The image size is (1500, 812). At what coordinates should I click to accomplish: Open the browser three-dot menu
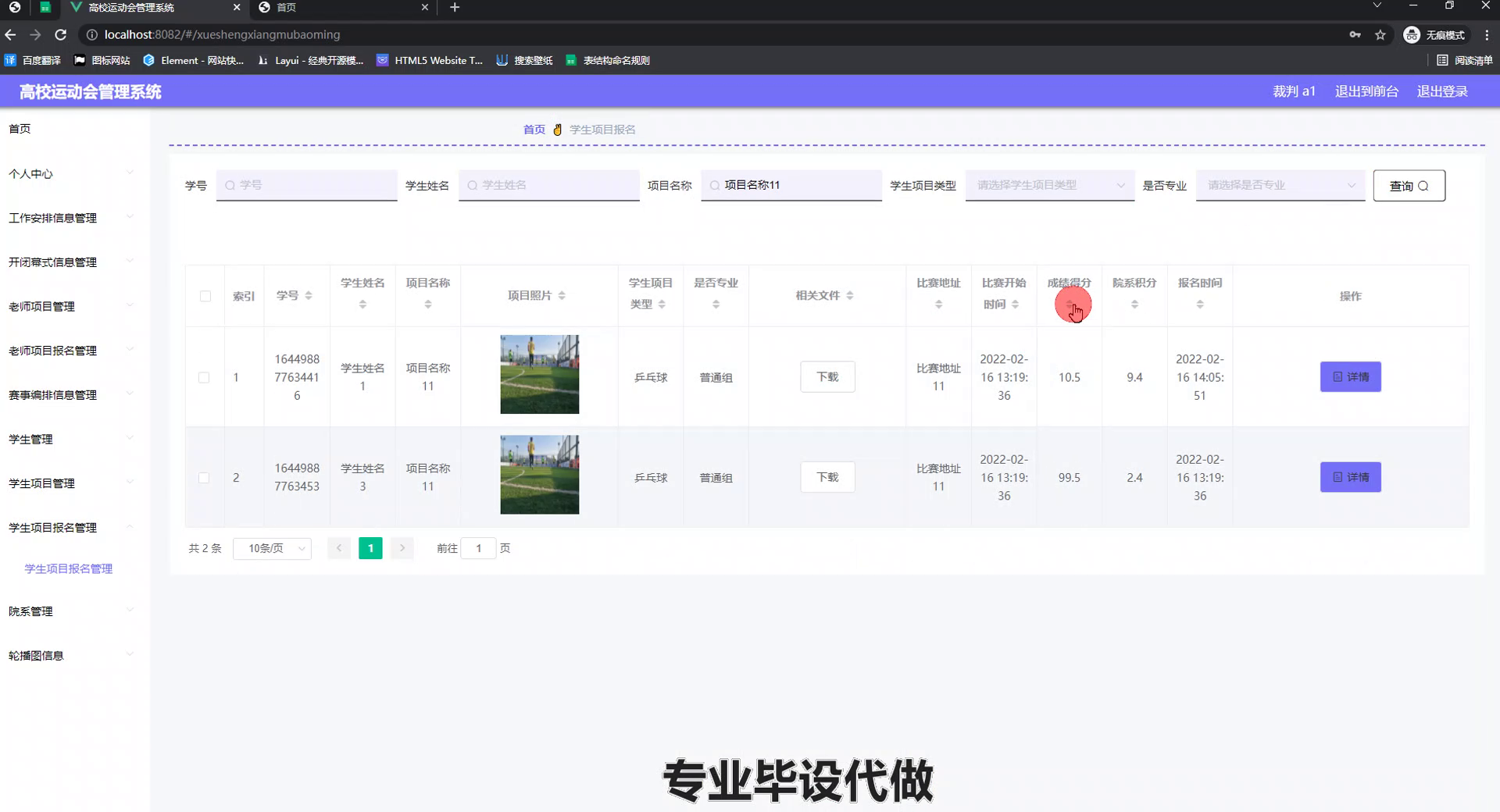coord(1487,34)
